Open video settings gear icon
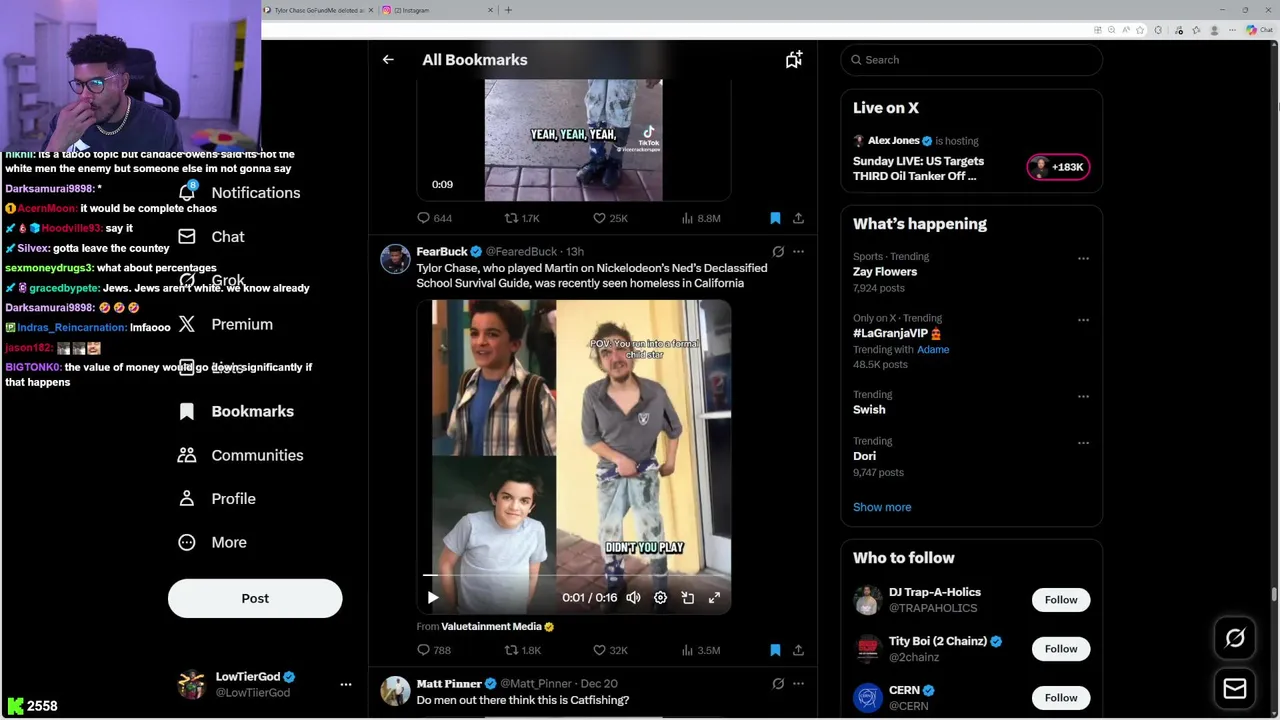 point(660,598)
